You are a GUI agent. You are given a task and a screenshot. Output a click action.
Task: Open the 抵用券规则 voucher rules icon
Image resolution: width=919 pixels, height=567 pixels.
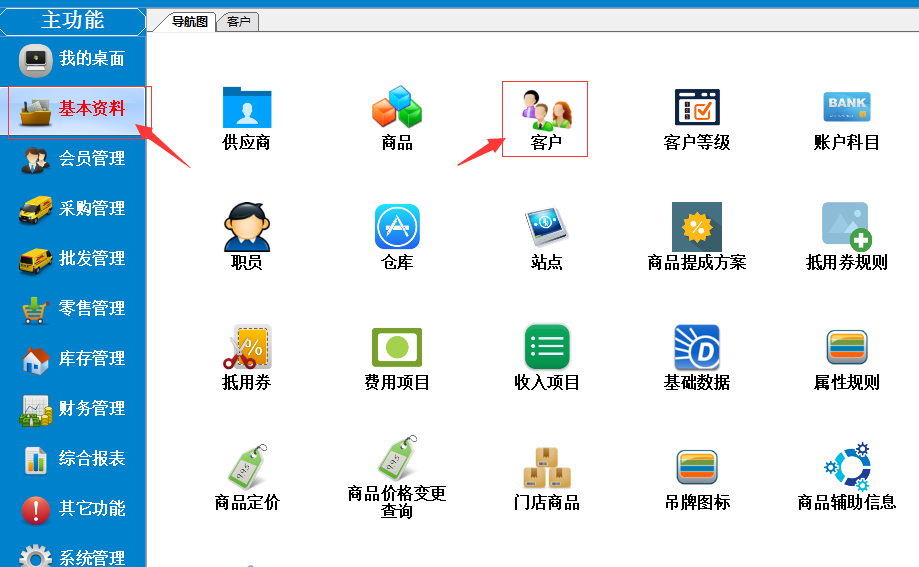[847, 227]
